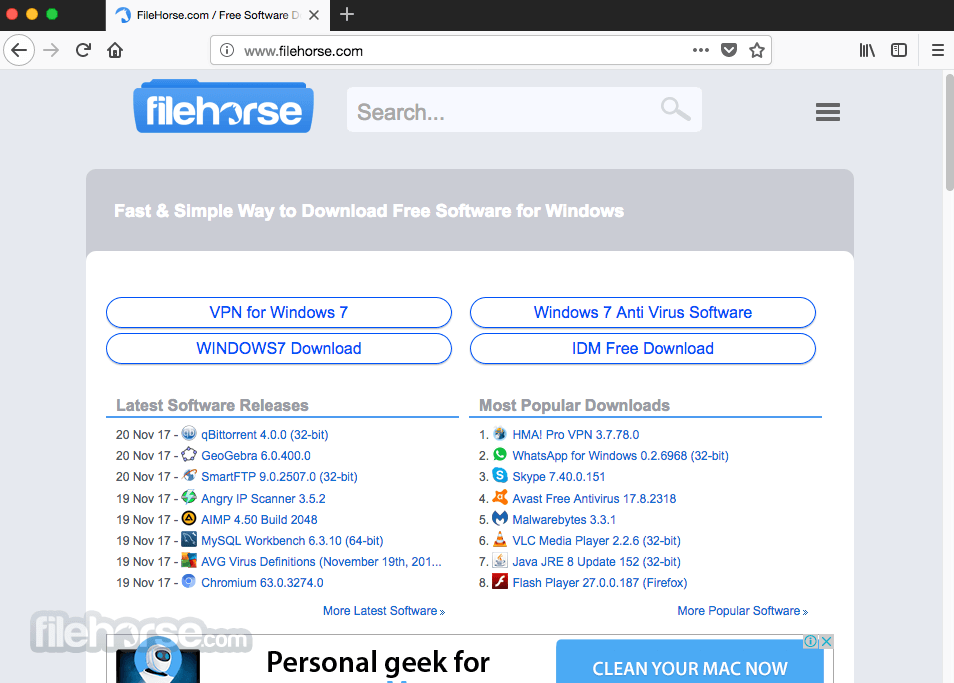
Task: Click the Skype icon
Action: coord(500,475)
